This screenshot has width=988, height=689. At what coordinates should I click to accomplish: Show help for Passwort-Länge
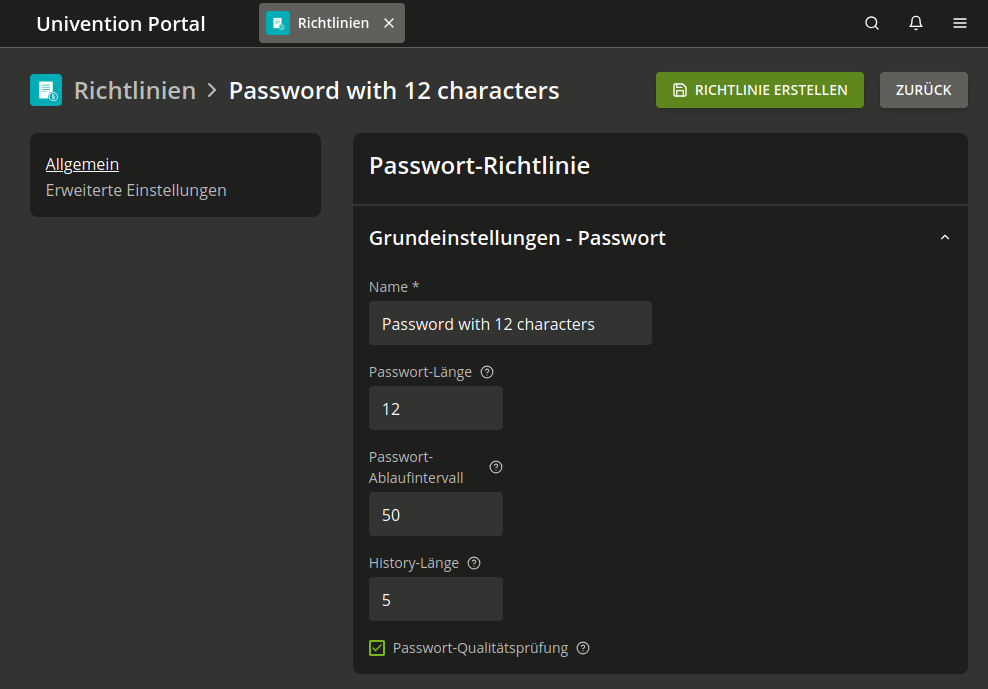[x=487, y=372]
